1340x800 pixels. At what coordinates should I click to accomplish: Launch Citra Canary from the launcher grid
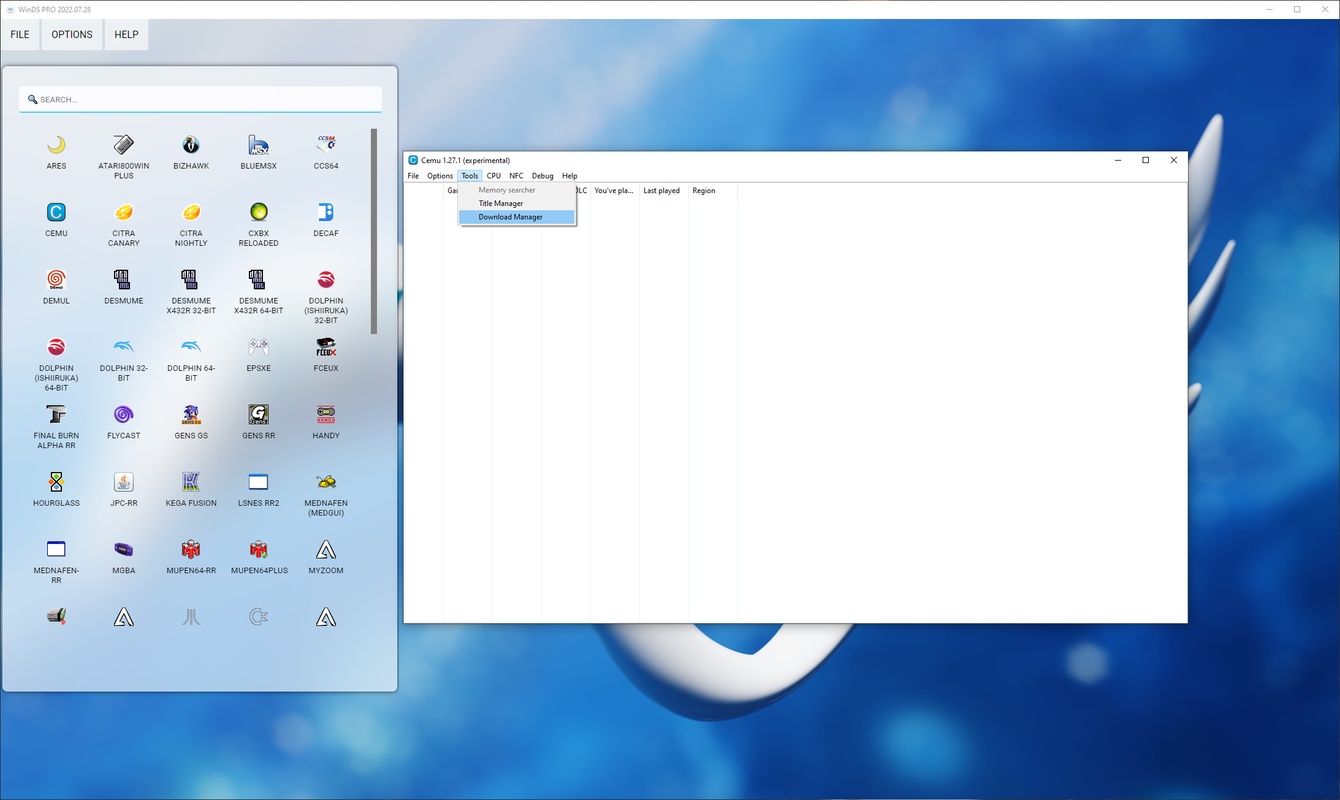(123, 213)
